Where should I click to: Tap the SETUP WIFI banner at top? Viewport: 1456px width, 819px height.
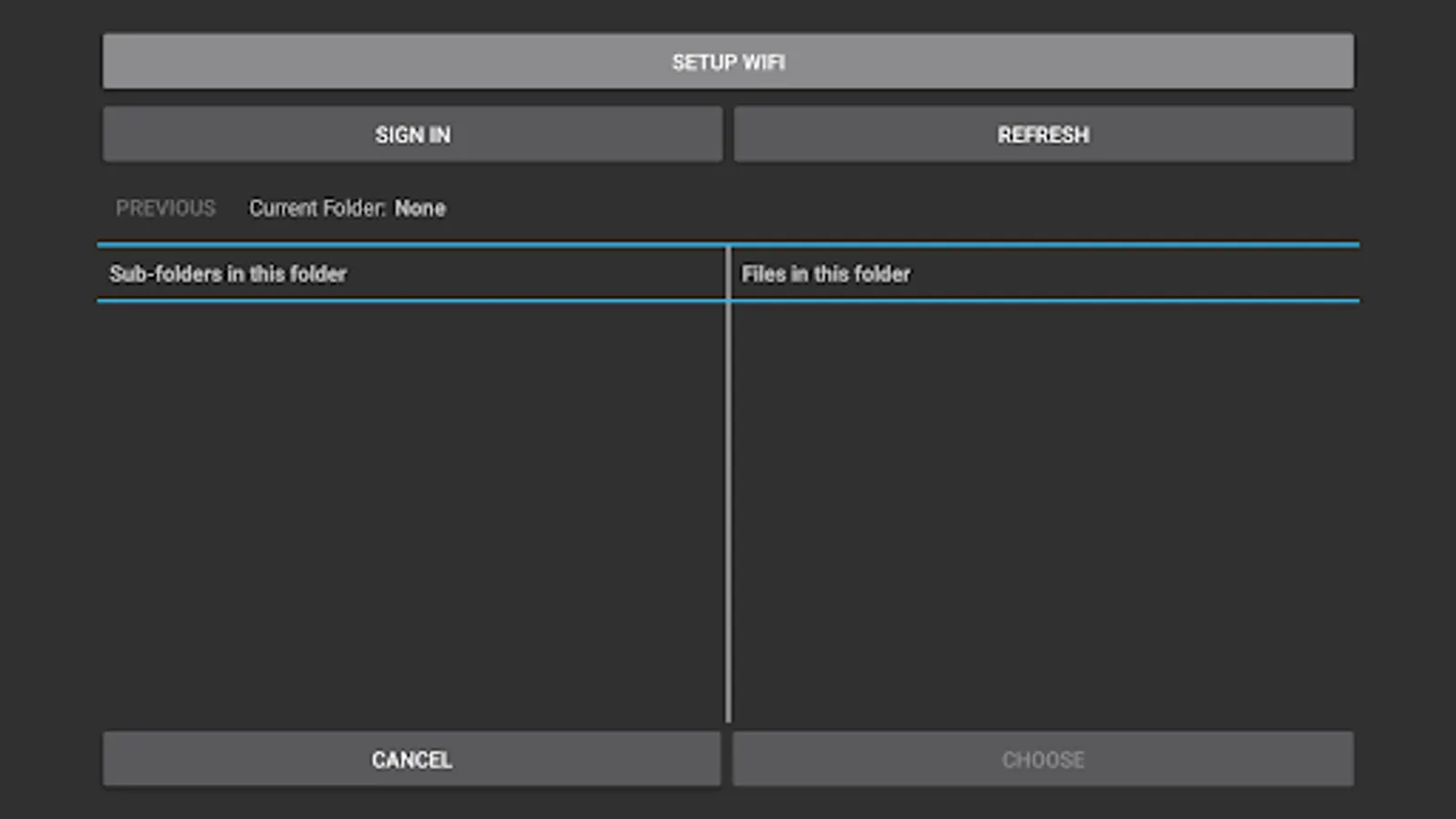(728, 61)
